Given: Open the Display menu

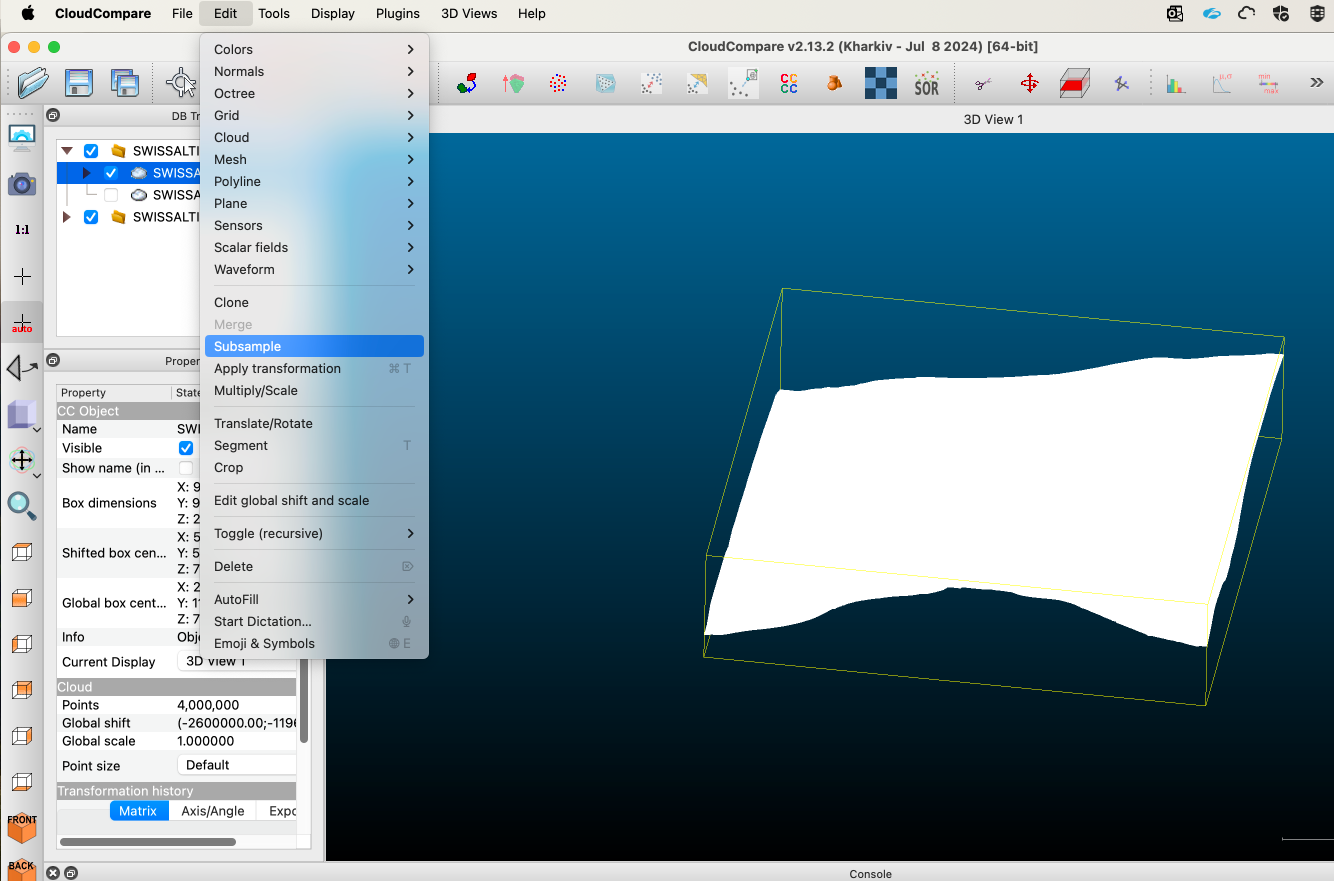Looking at the screenshot, I should (333, 14).
